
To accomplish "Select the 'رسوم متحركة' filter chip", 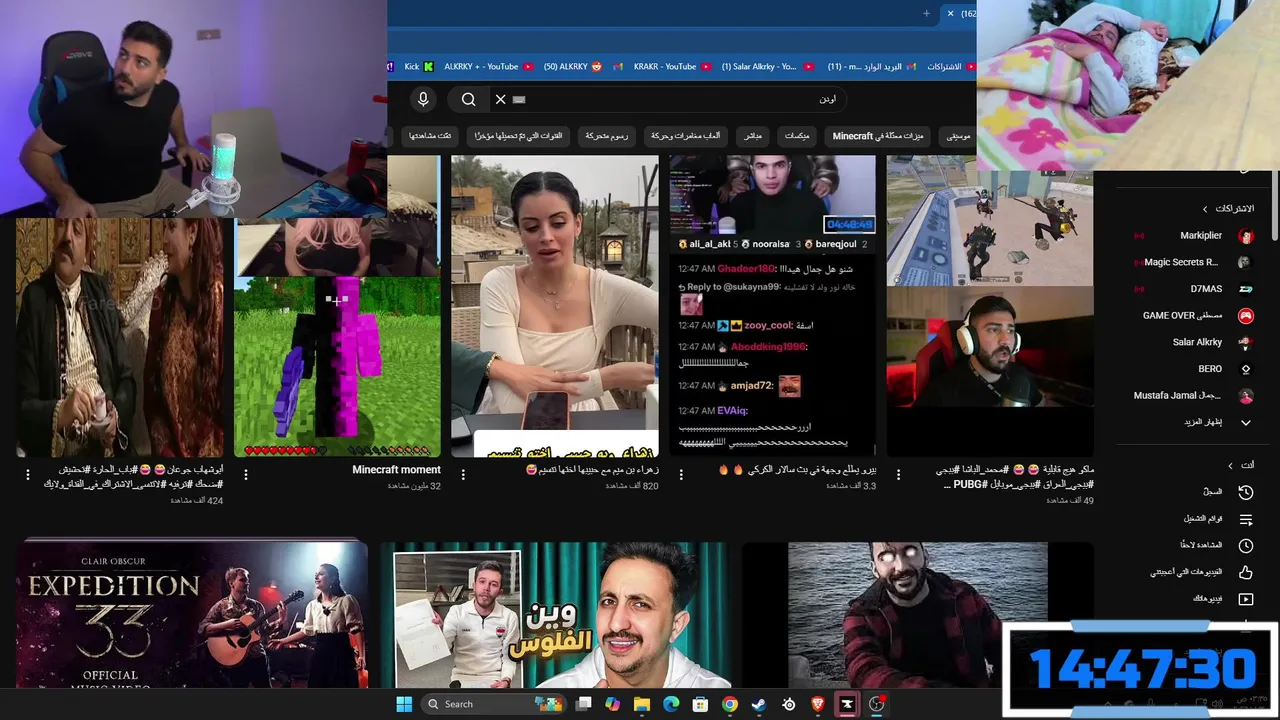I will pyautogui.click(x=606, y=136).
